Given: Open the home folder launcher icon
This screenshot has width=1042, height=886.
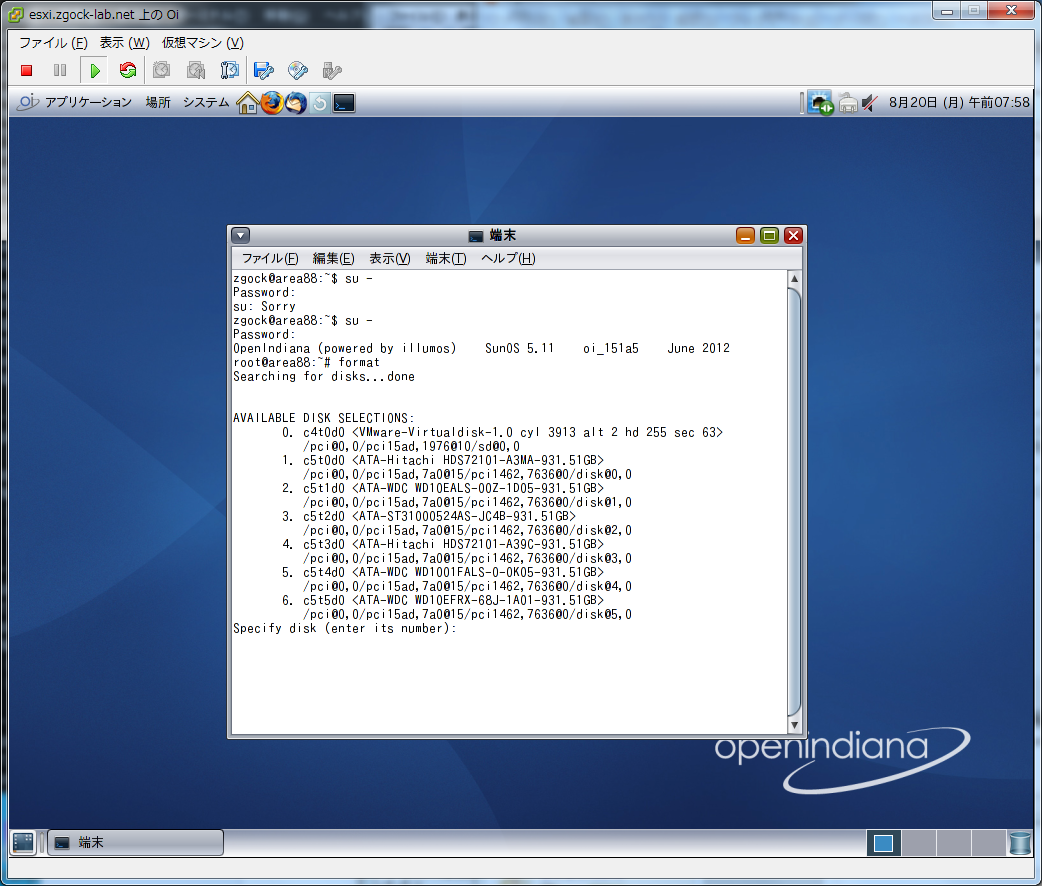Looking at the screenshot, I should pos(248,103).
